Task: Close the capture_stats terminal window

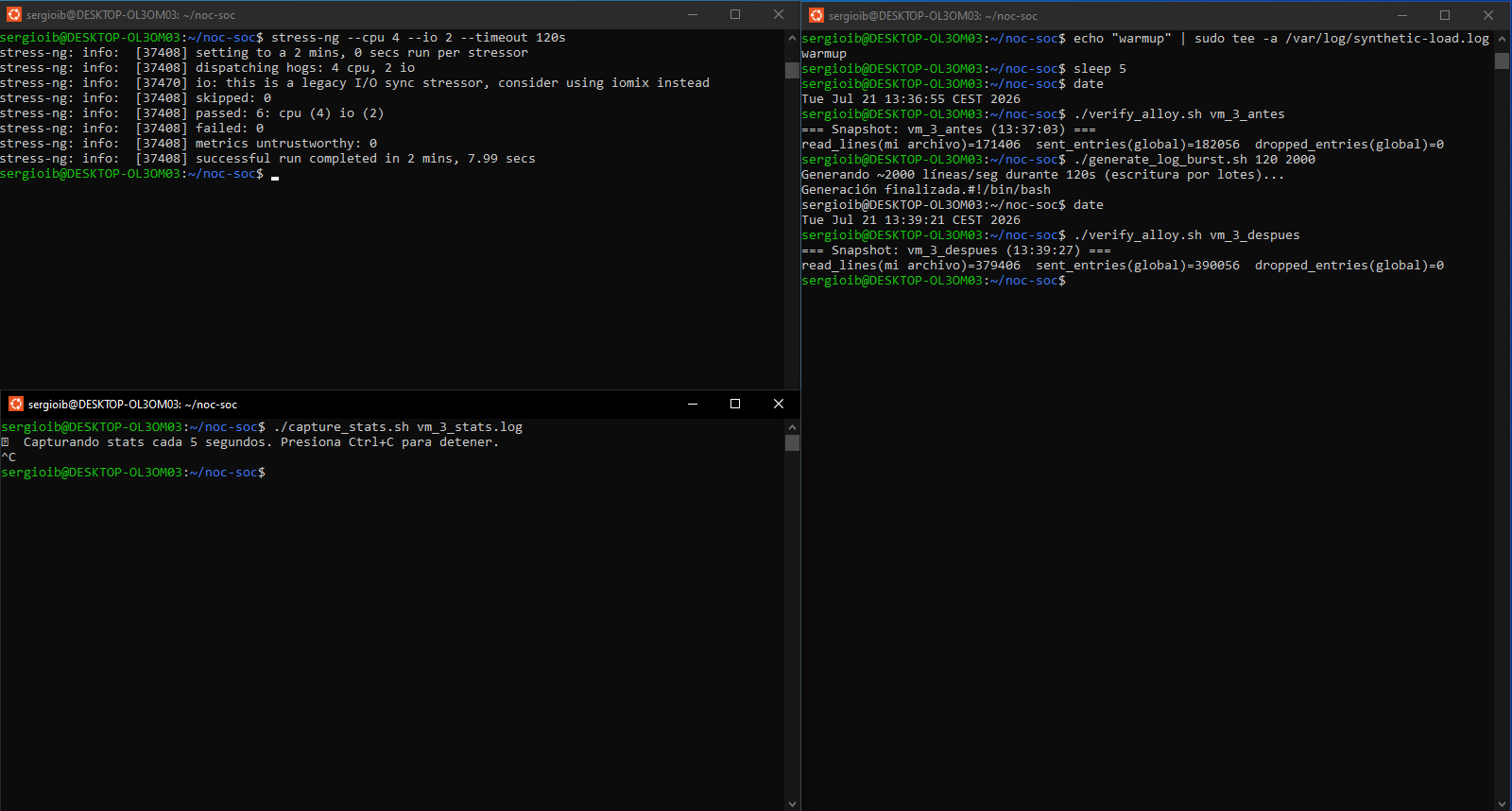Action: (779, 404)
